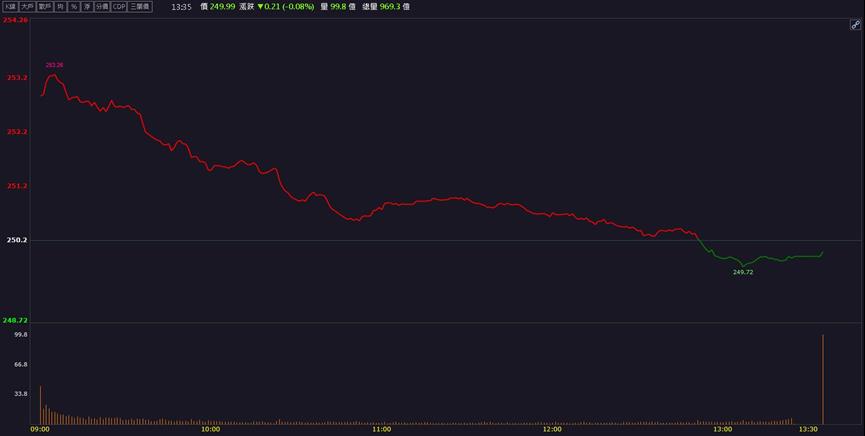Click the total volume value 969.3
The width and height of the screenshot is (865, 436).
point(390,7)
